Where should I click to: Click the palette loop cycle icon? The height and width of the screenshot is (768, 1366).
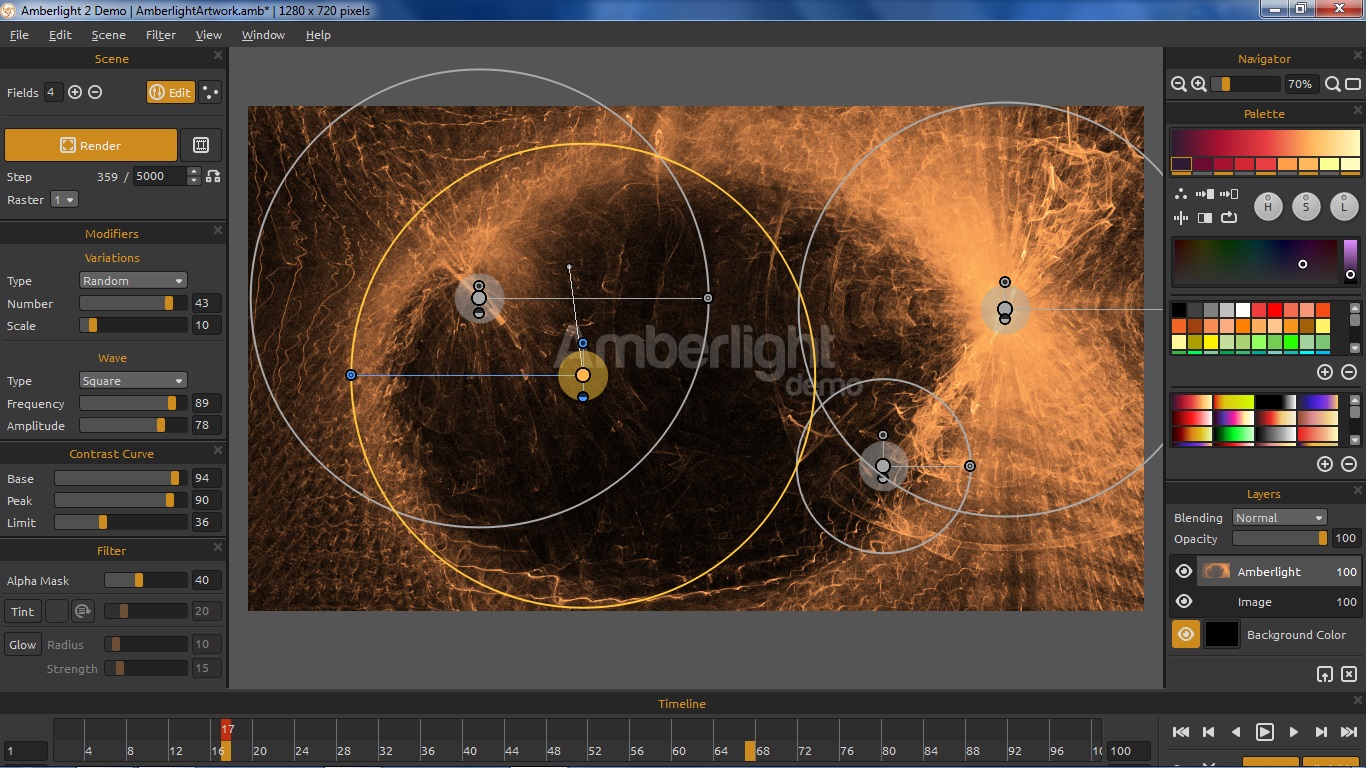point(1229,217)
